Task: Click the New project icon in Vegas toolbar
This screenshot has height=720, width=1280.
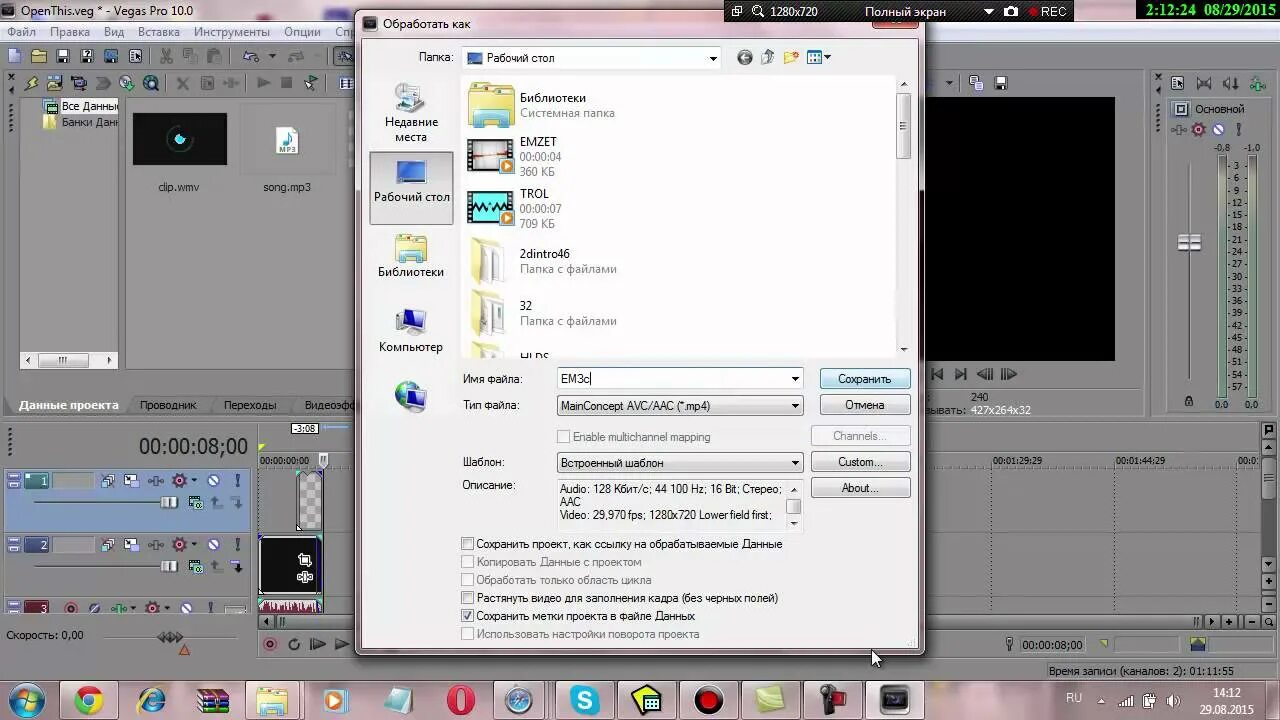Action: coord(15,56)
